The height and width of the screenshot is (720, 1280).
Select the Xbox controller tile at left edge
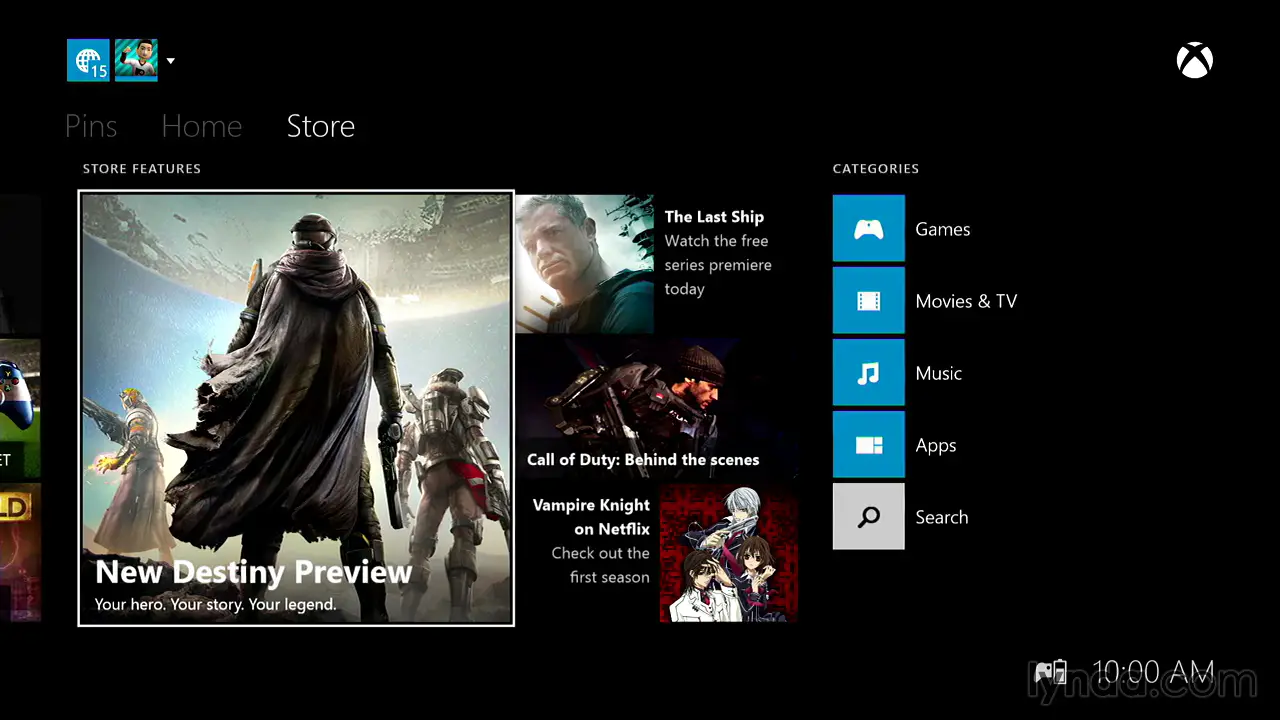20,408
